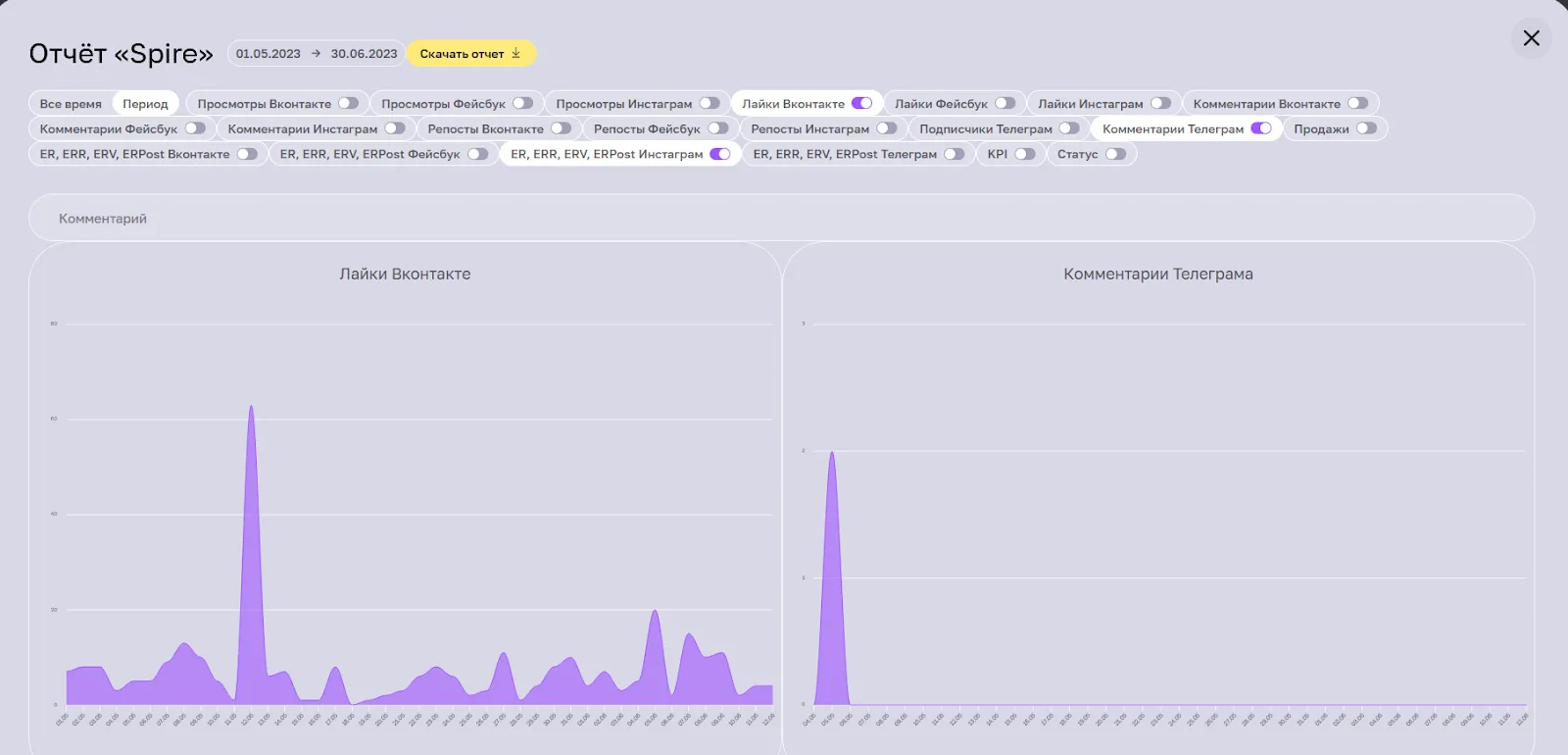Select the Все время tab

pyautogui.click(x=71, y=104)
